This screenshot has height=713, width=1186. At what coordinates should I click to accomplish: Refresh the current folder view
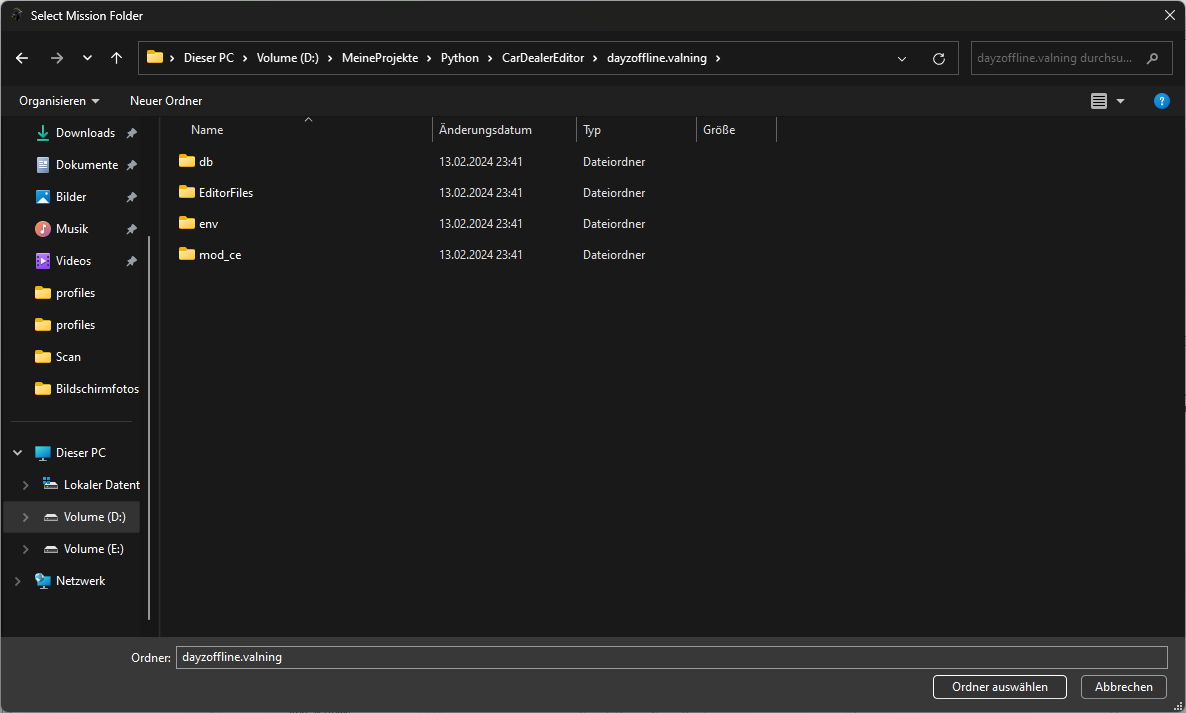[x=938, y=58]
